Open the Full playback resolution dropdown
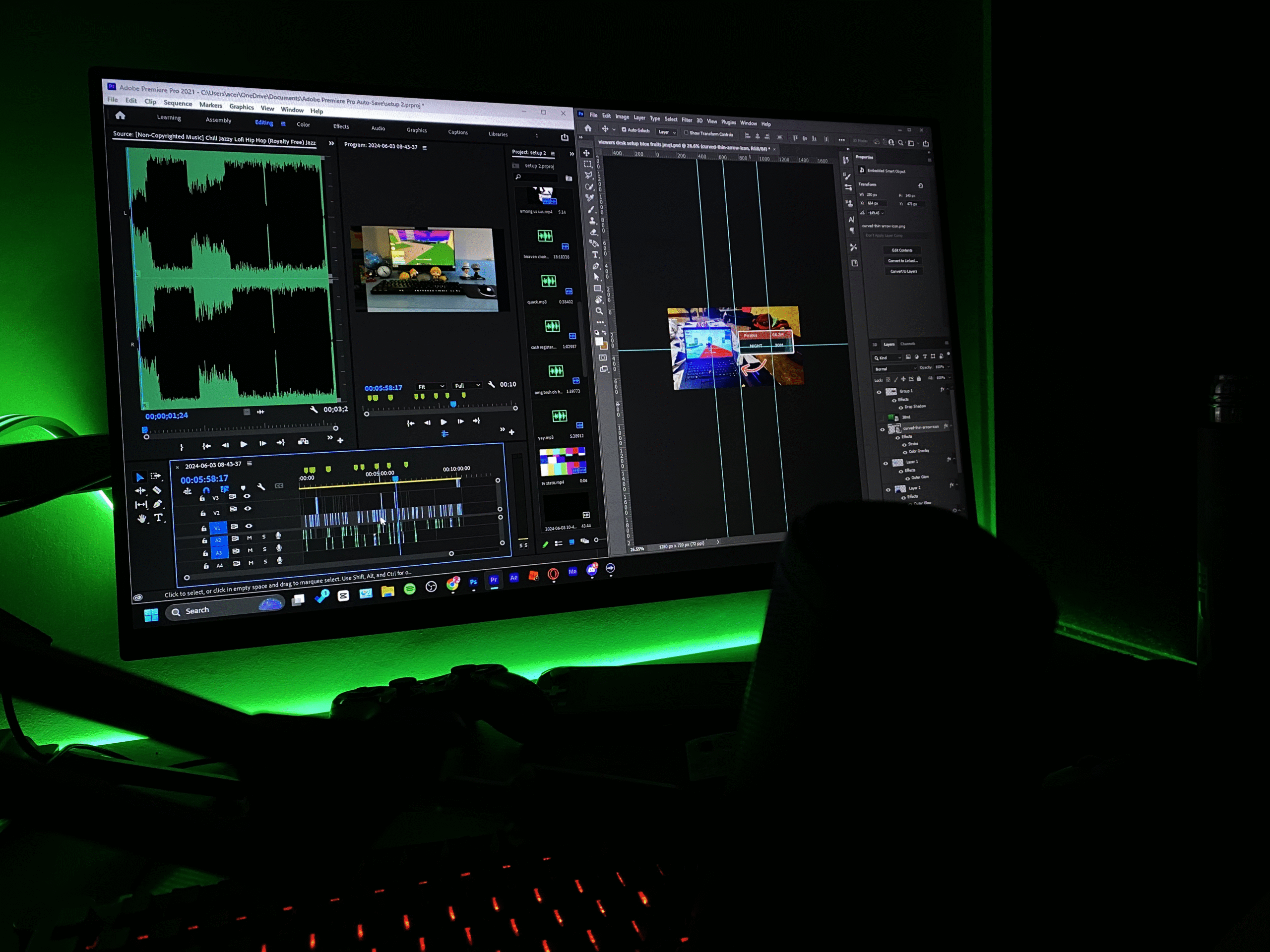Viewport: 1270px width, 952px height. (467, 385)
